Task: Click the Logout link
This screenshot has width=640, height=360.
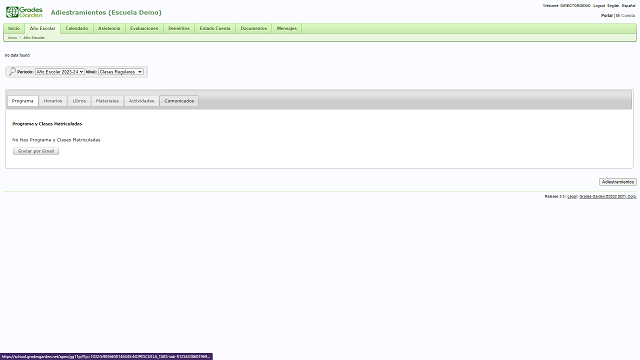Action: [x=599, y=6]
